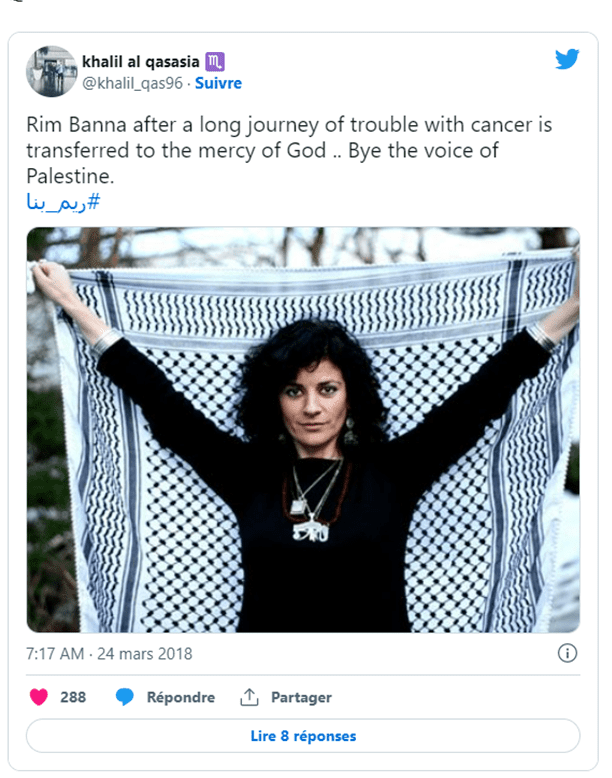This screenshot has width=612, height=778.
Task: Open the Twitter bird logo
Action: tap(567, 59)
